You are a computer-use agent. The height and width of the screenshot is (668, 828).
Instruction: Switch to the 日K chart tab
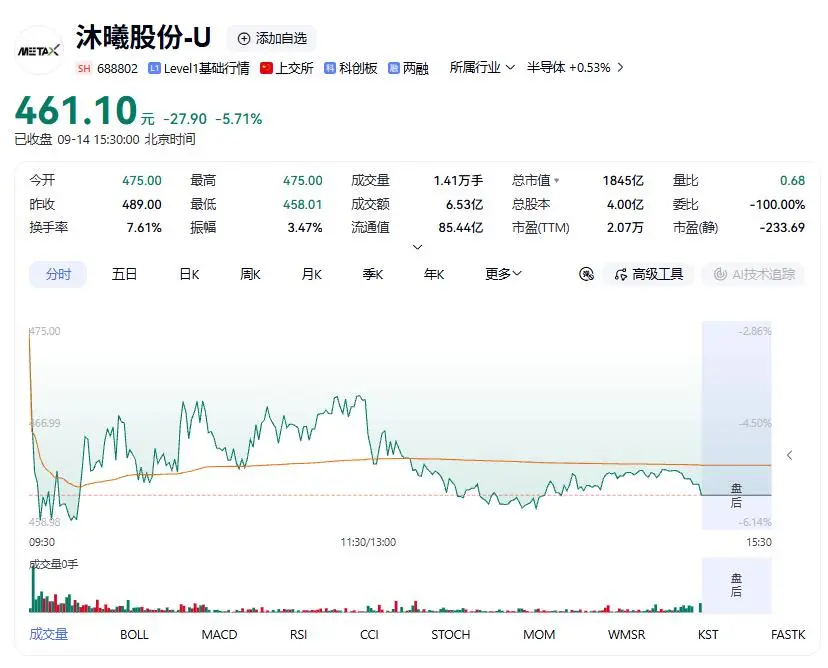coord(189,274)
